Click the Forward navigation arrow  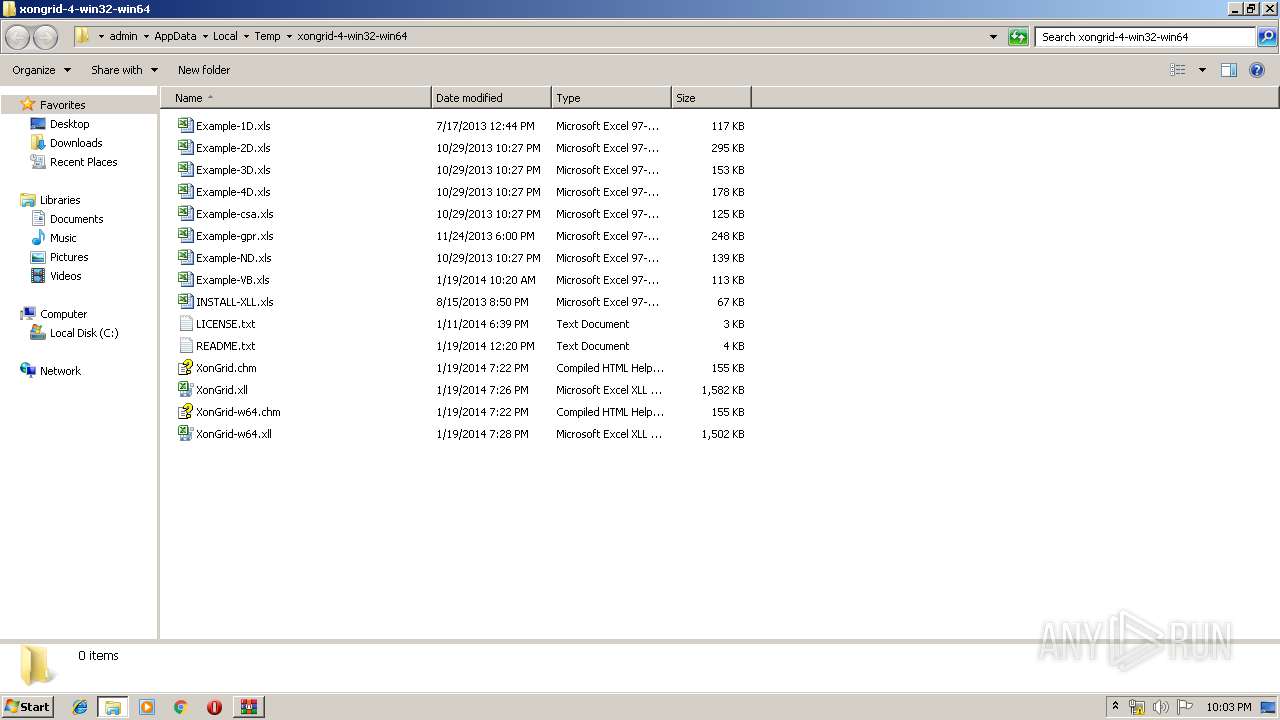coord(46,37)
